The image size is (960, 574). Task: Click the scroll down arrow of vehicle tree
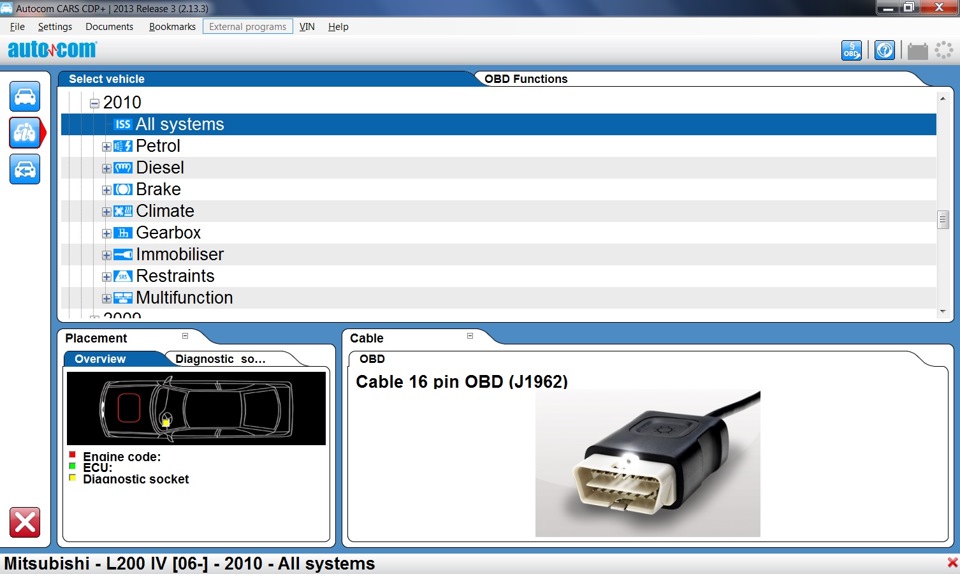943,311
